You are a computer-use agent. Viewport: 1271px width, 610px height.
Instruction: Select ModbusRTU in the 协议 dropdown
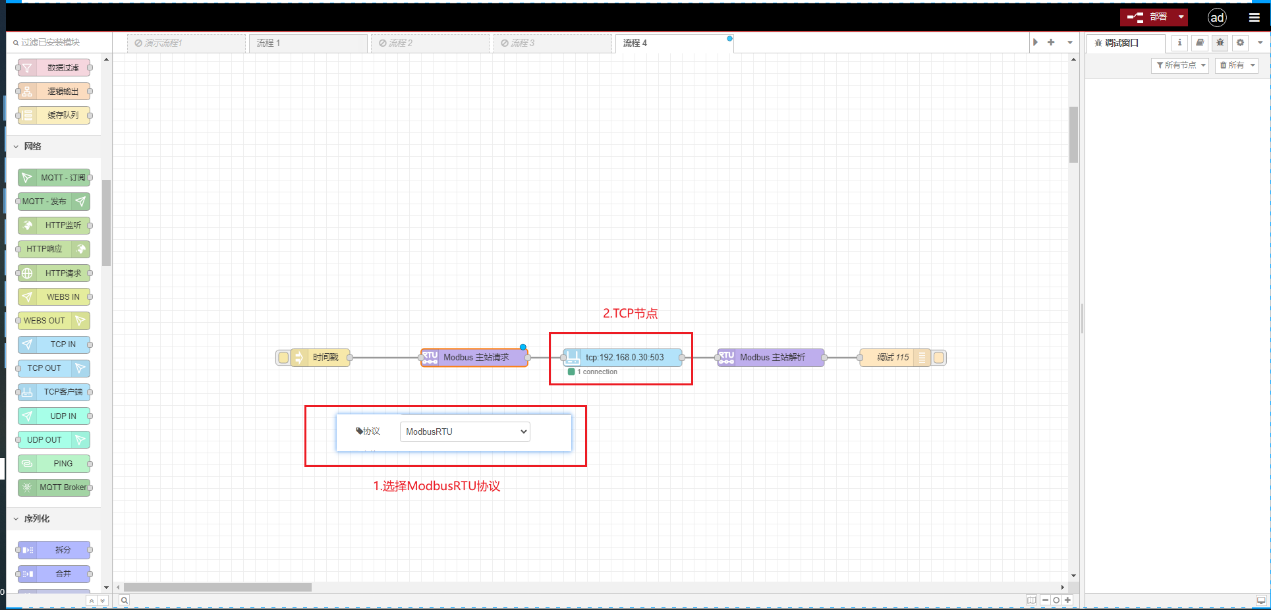(x=465, y=431)
